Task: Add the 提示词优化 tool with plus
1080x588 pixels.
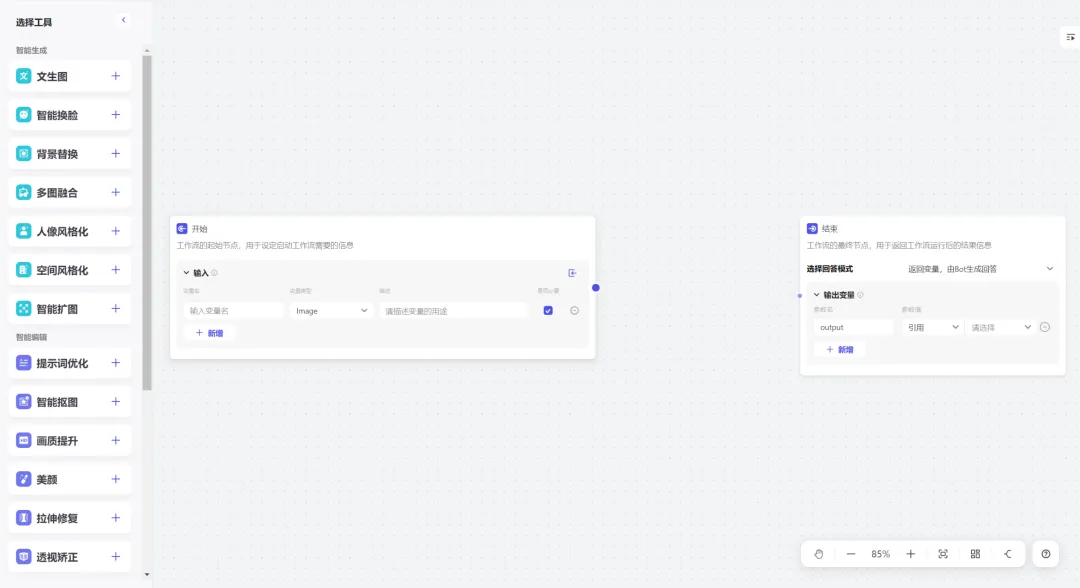Action: [x=116, y=363]
